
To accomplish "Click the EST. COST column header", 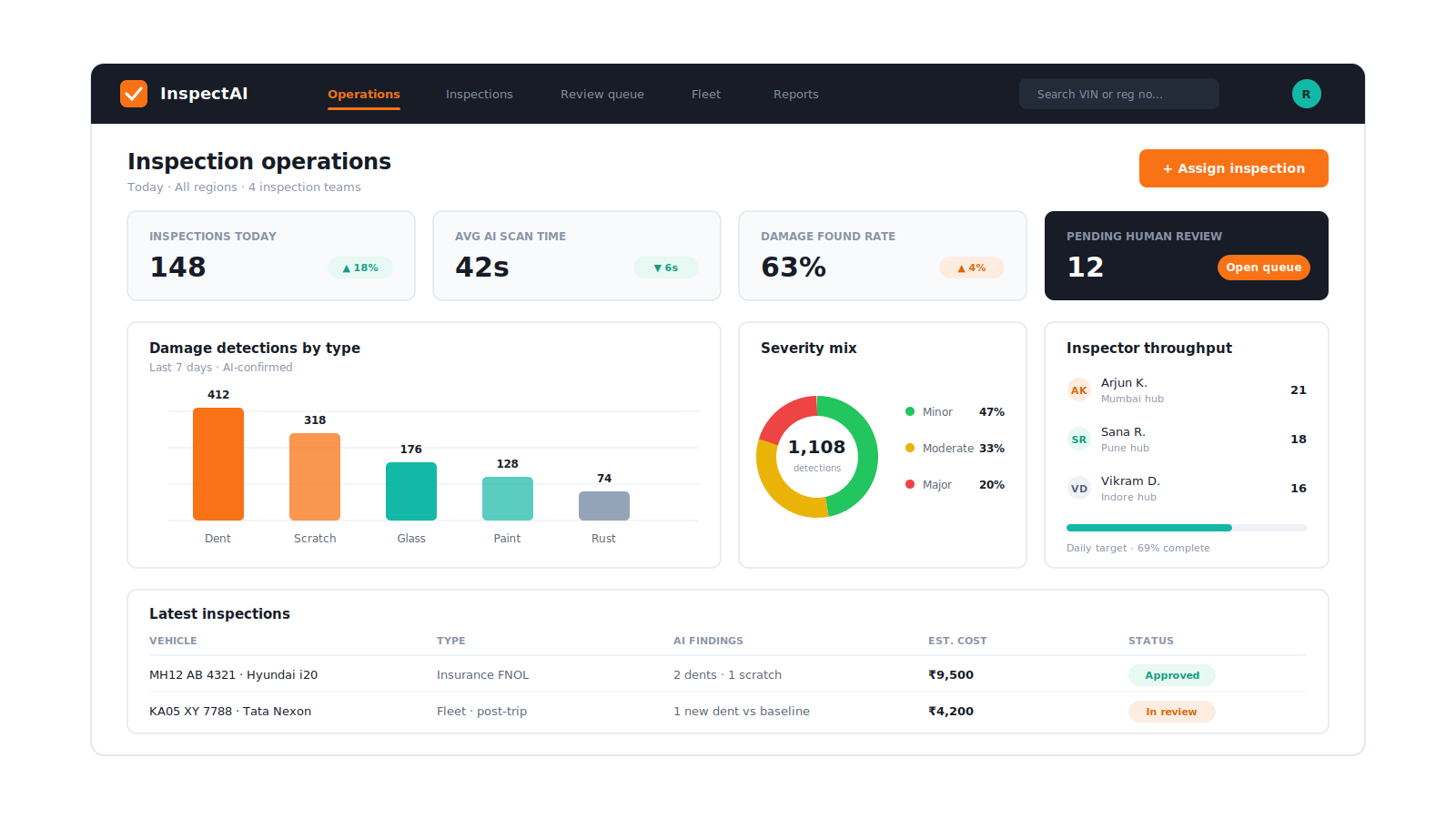I will (957, 641).
